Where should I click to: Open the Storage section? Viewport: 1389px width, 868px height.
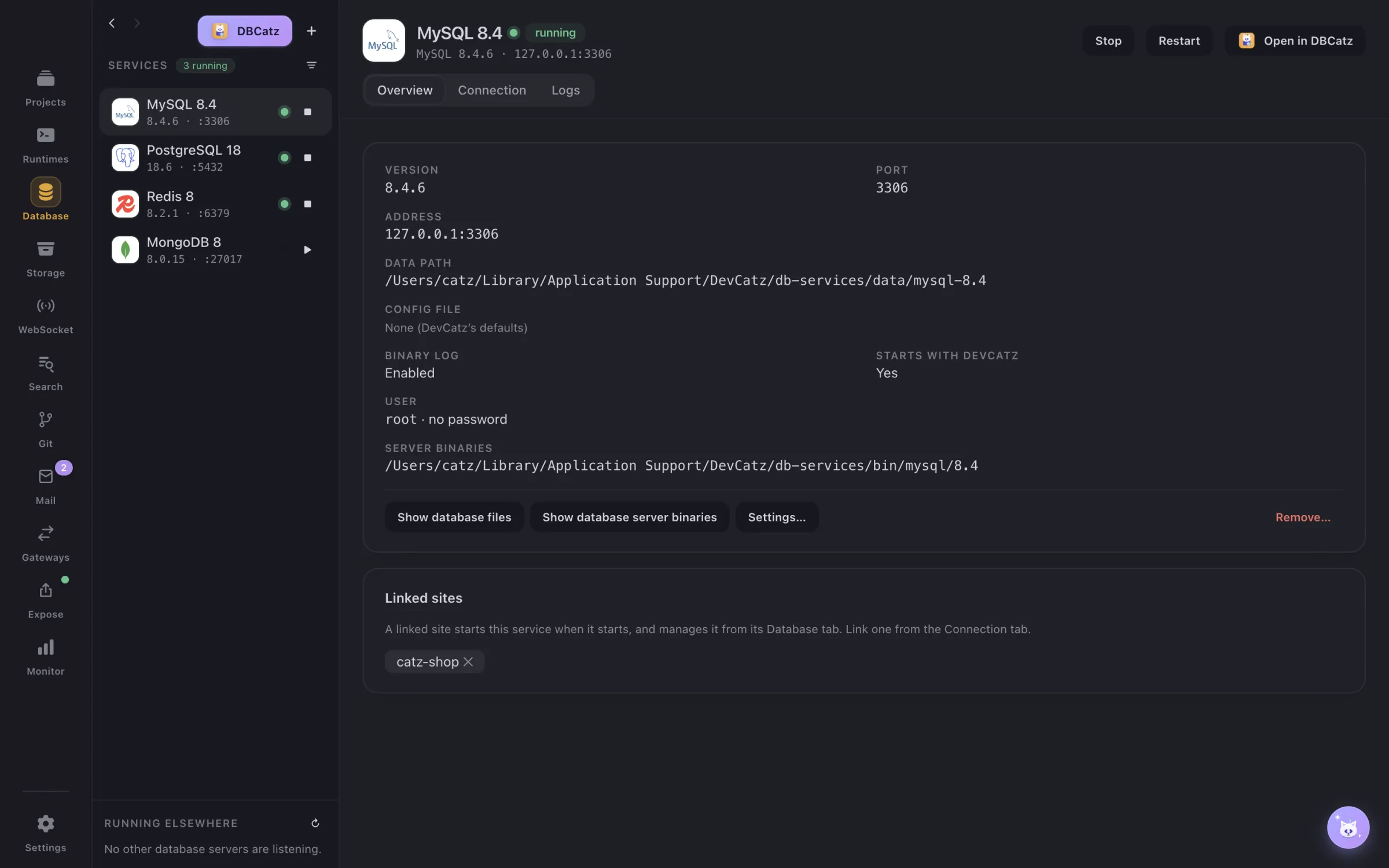pos(46,259)
